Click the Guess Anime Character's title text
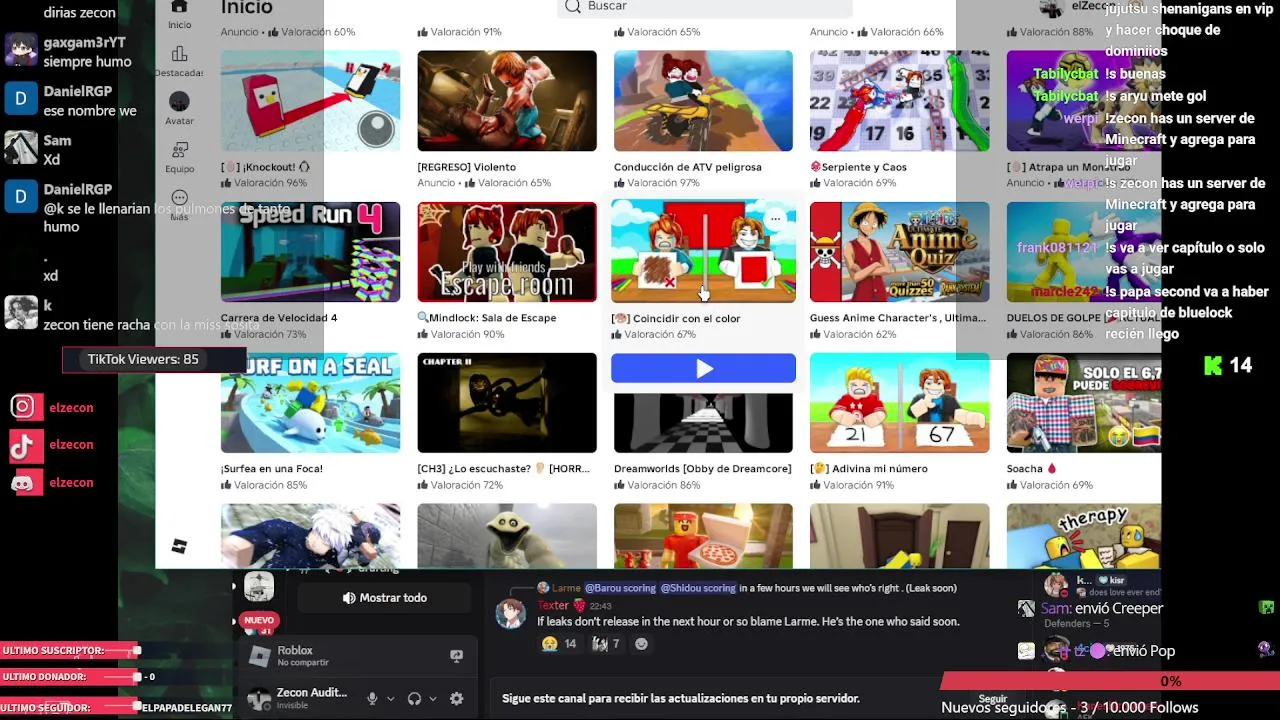 click(x=898, y=318)
